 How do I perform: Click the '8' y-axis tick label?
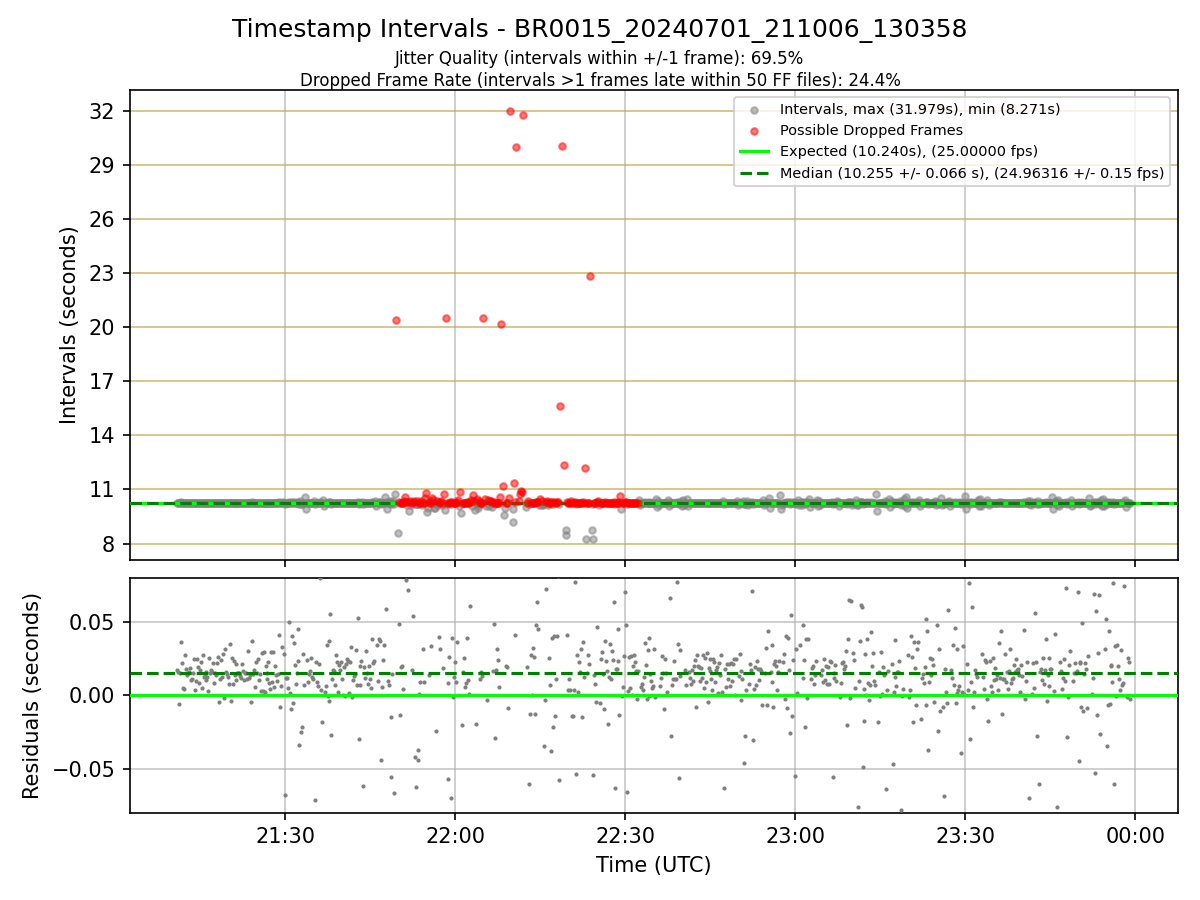110,544
